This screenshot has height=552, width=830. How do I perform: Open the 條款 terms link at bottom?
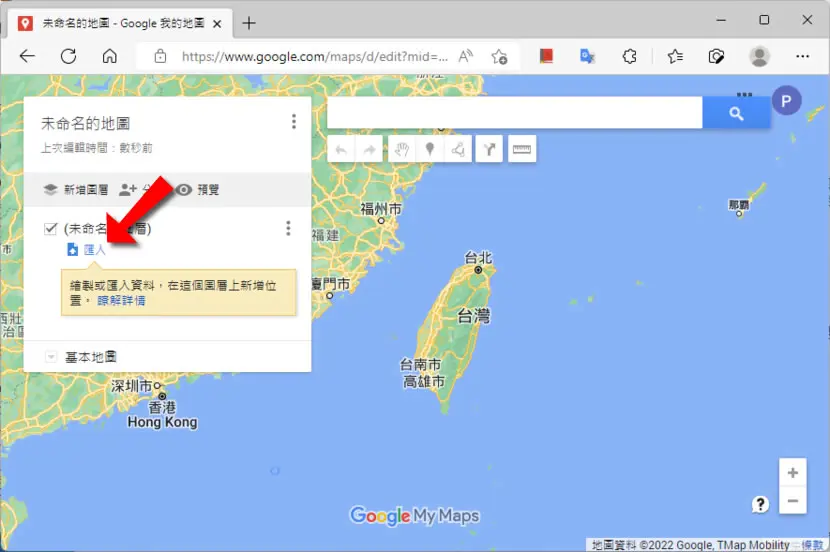(813, 545)
